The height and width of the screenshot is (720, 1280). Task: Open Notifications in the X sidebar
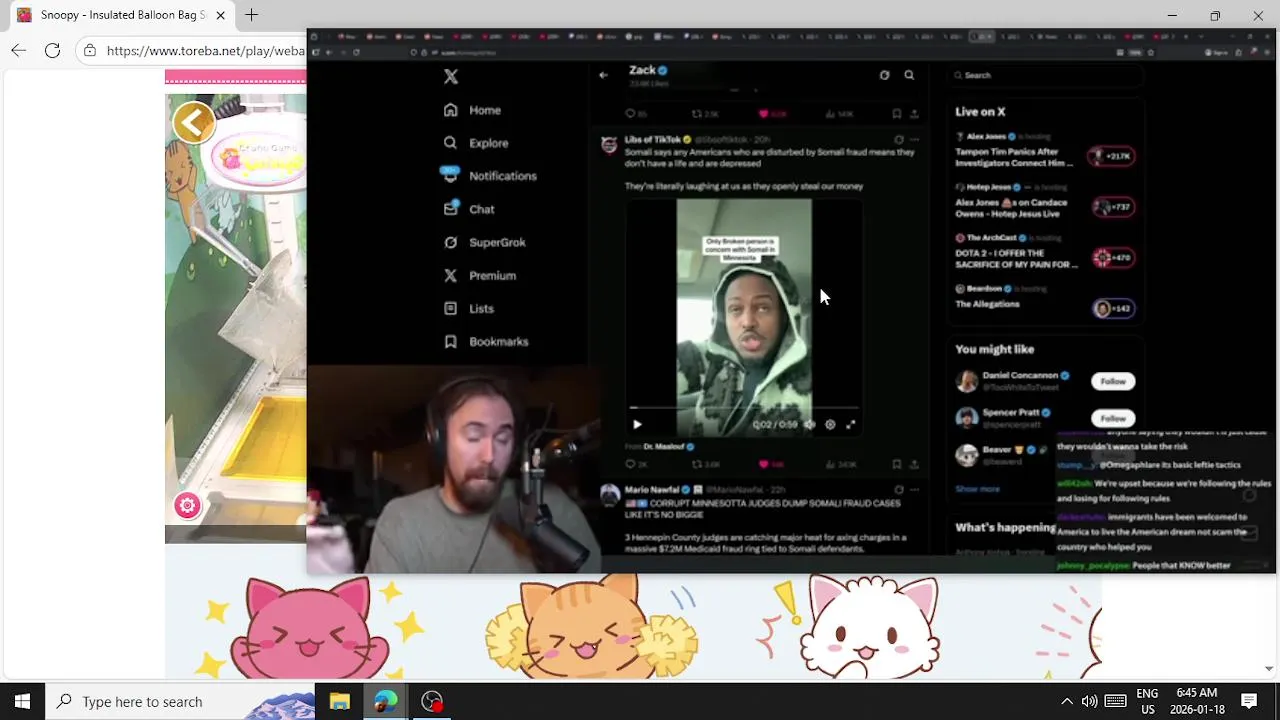(490, 176)
